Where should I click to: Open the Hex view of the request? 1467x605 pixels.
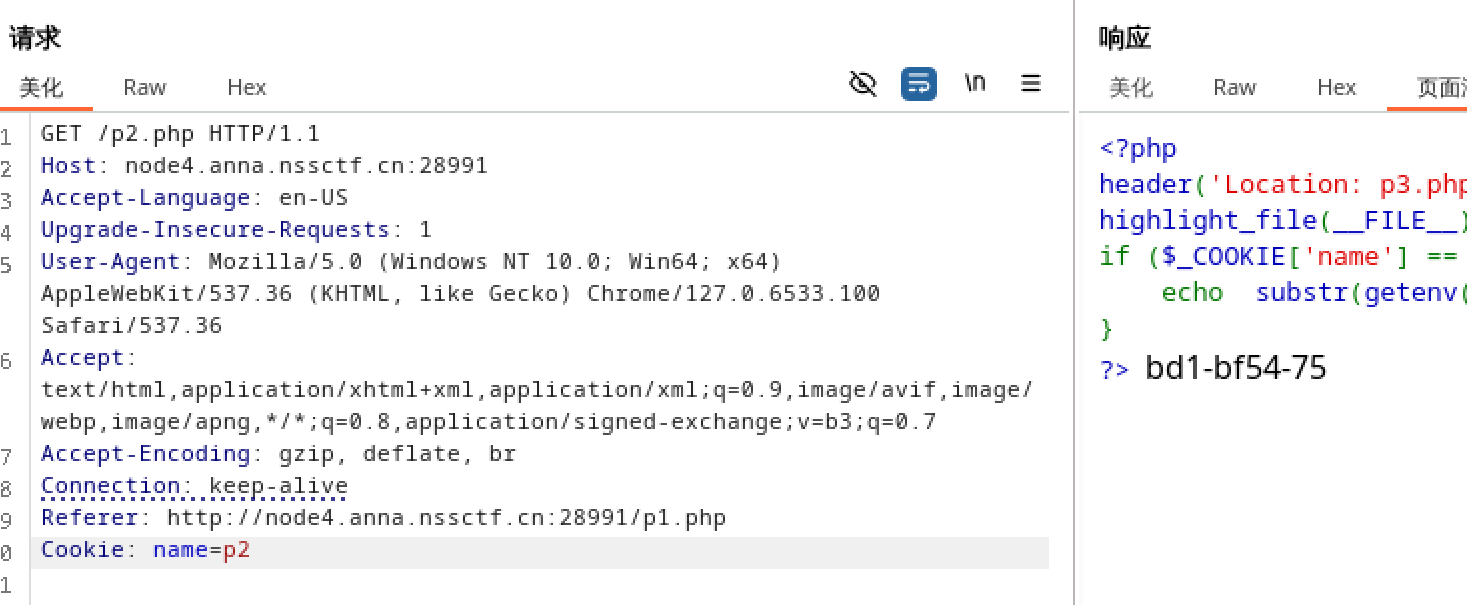click(246, 87)
